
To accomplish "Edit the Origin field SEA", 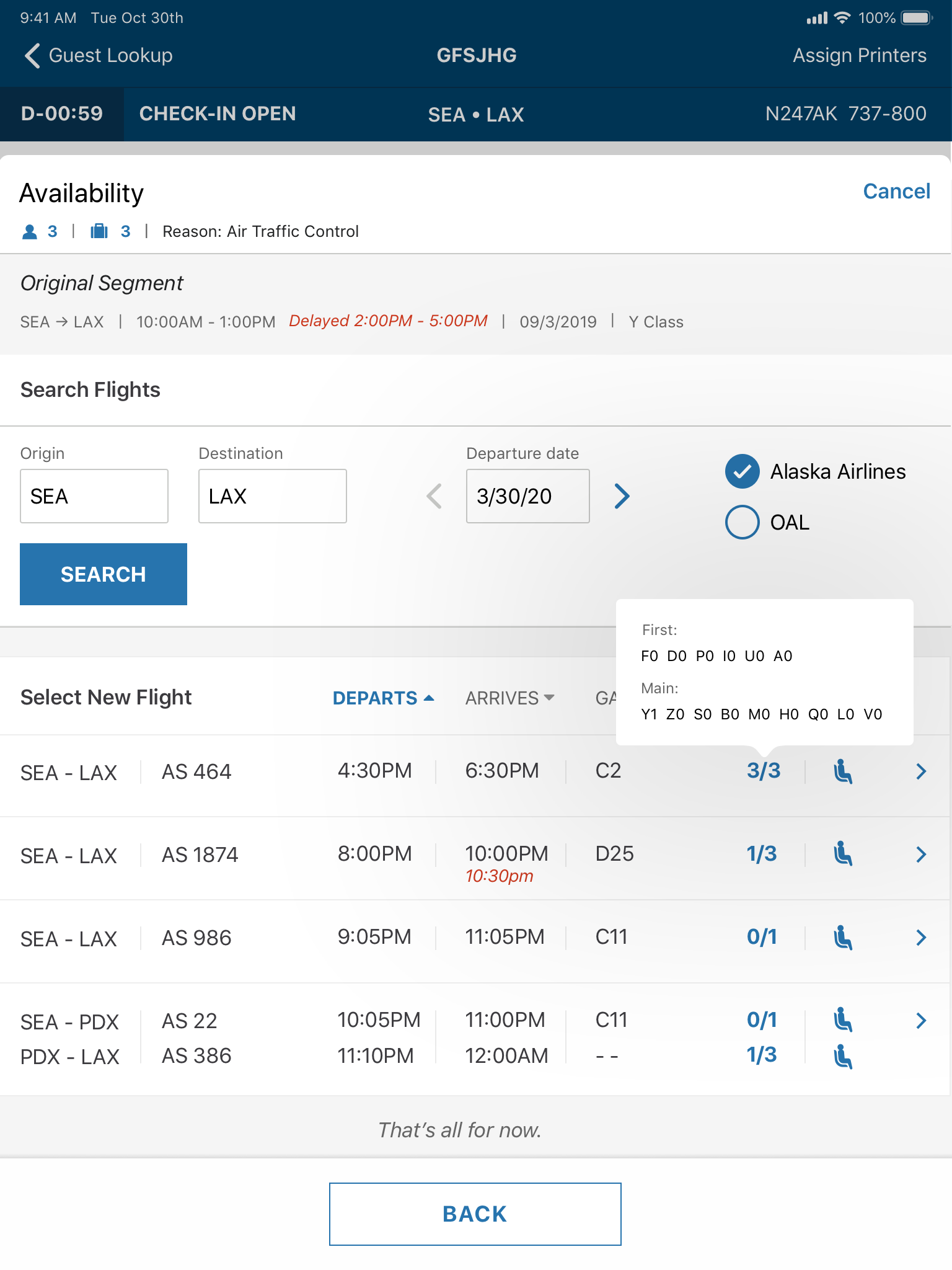I will 94,496.
